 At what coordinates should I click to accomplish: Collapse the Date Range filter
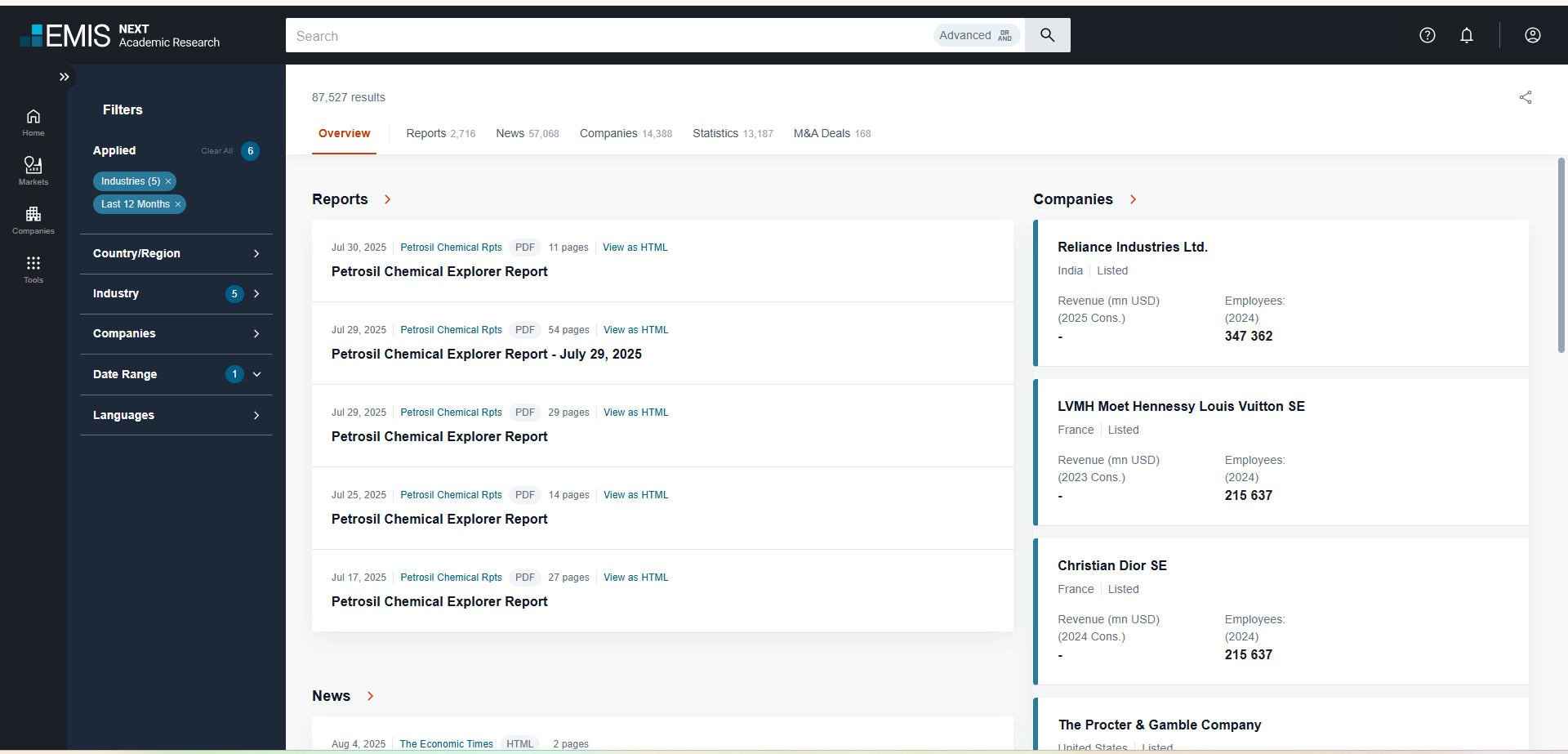(256, 374)
